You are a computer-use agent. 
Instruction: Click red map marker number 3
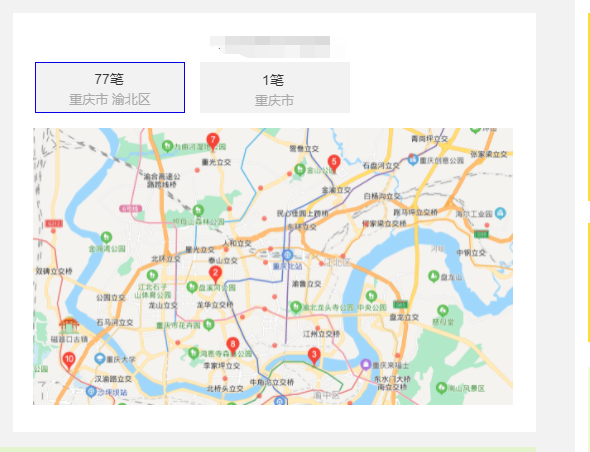point(314,356)
